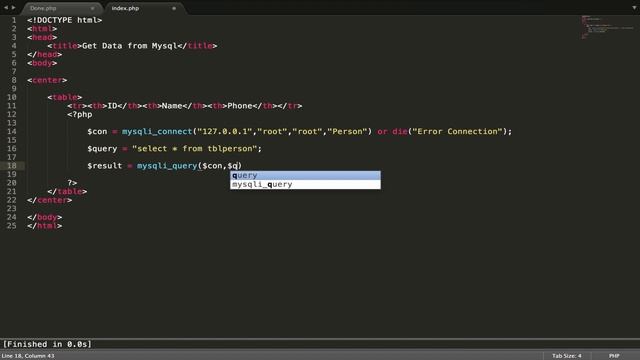Open the PHP syntax selector
640x360 pixels.
(x=614, y=356)
